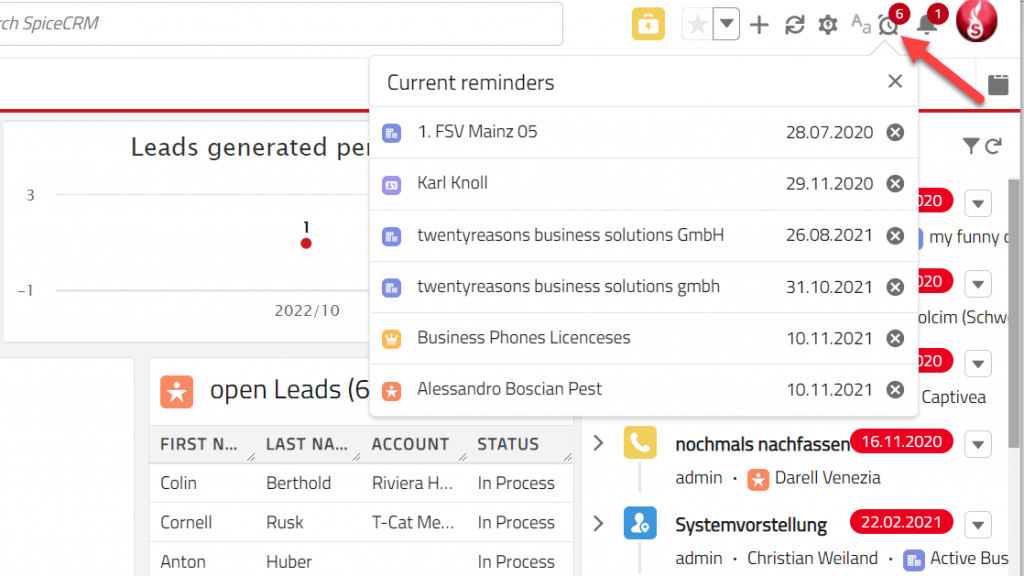Viewport: 1024px width, 576px height.
Task: Open Business Phones Licenceses reminder
Action: (524, 338)
